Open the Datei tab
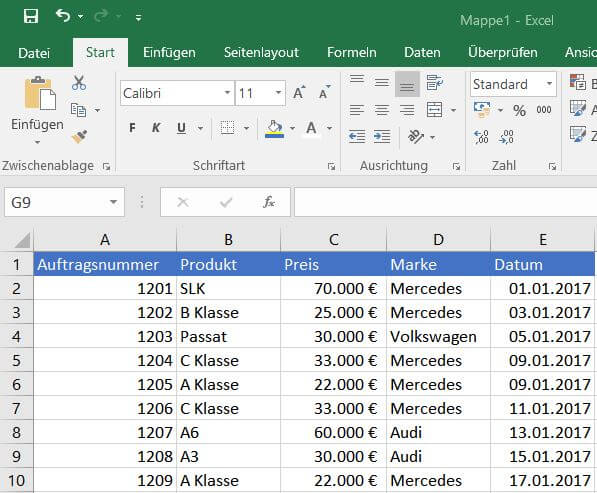 pyautogui.click(x=34, y=53)
